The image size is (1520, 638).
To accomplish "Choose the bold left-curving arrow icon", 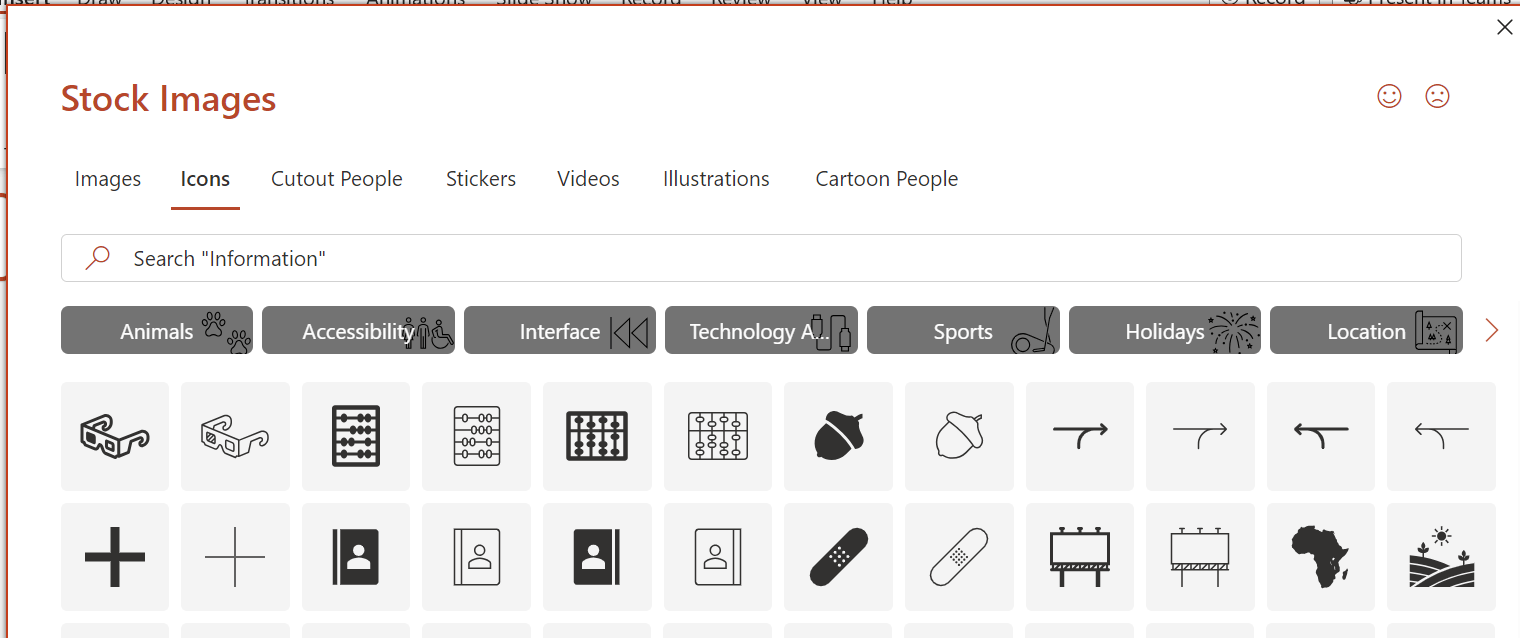I will pyautogui.click(x=1321, y=436).
